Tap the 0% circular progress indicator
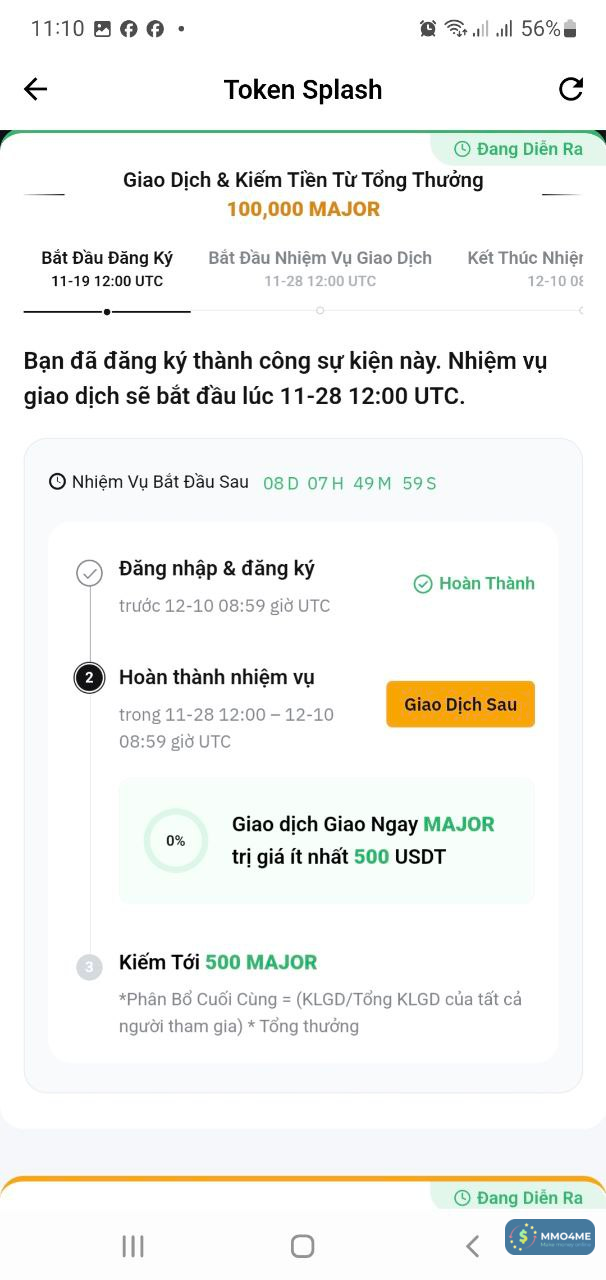This screenshot has width=606, height=1280. tap(176, 841)
